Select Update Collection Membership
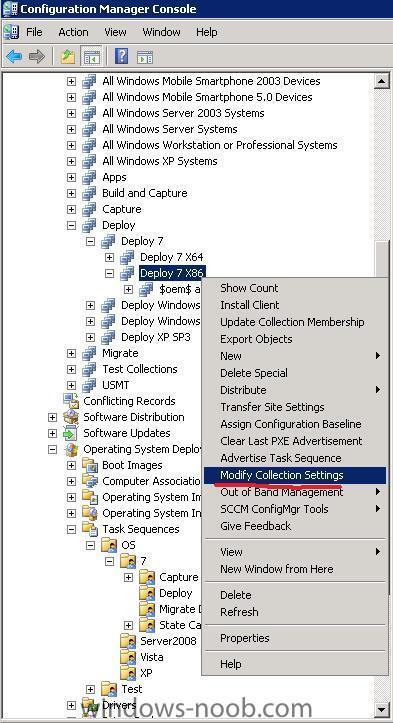 (x=294, y=322)
